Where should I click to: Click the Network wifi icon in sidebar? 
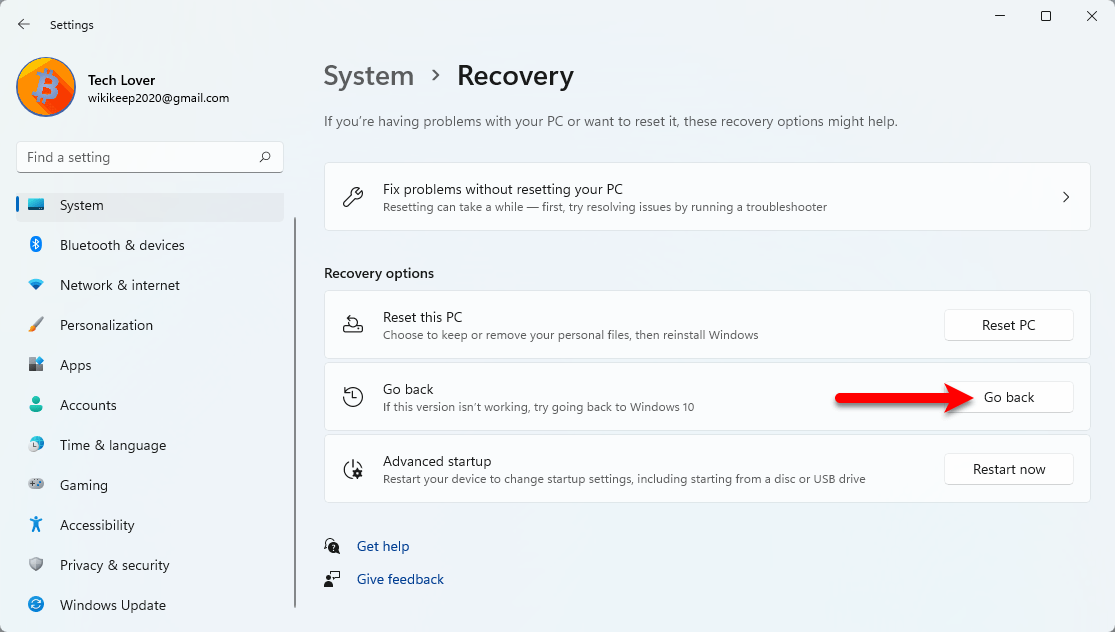pos(36,285)
